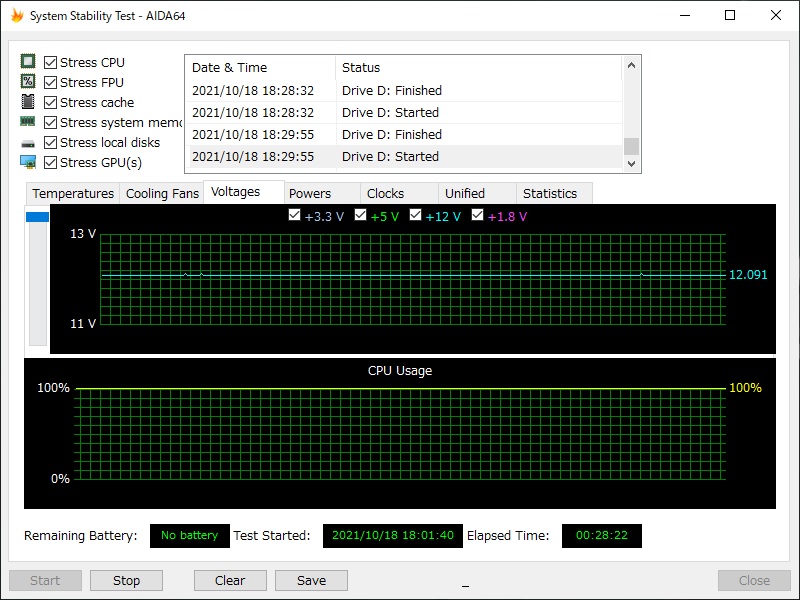Click the blue thumb of voltage graph slider

(37, 217)
